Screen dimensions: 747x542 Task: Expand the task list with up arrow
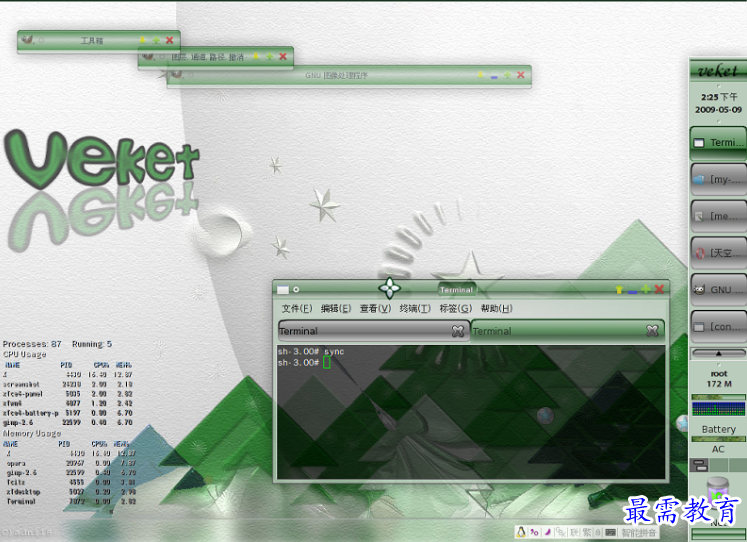(718, 353)
